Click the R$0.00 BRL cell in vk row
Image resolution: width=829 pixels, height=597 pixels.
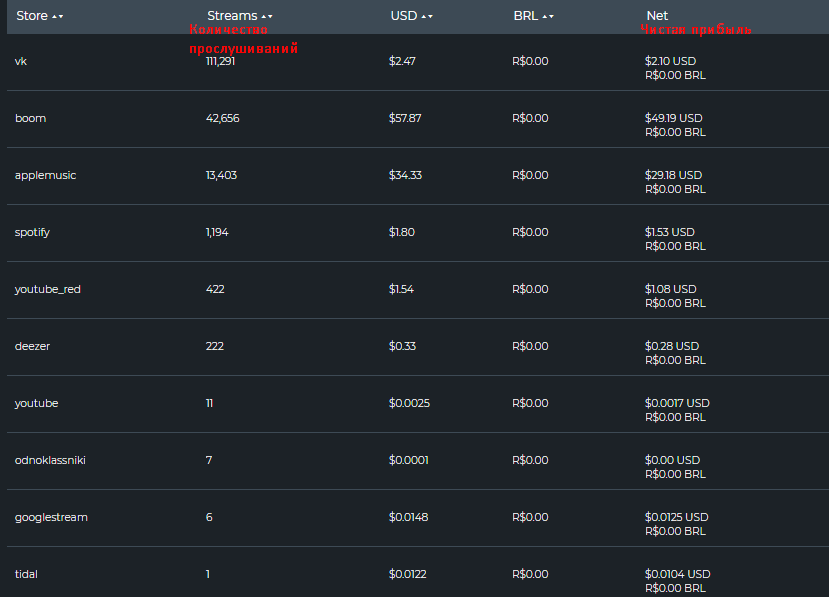[530, 61]
